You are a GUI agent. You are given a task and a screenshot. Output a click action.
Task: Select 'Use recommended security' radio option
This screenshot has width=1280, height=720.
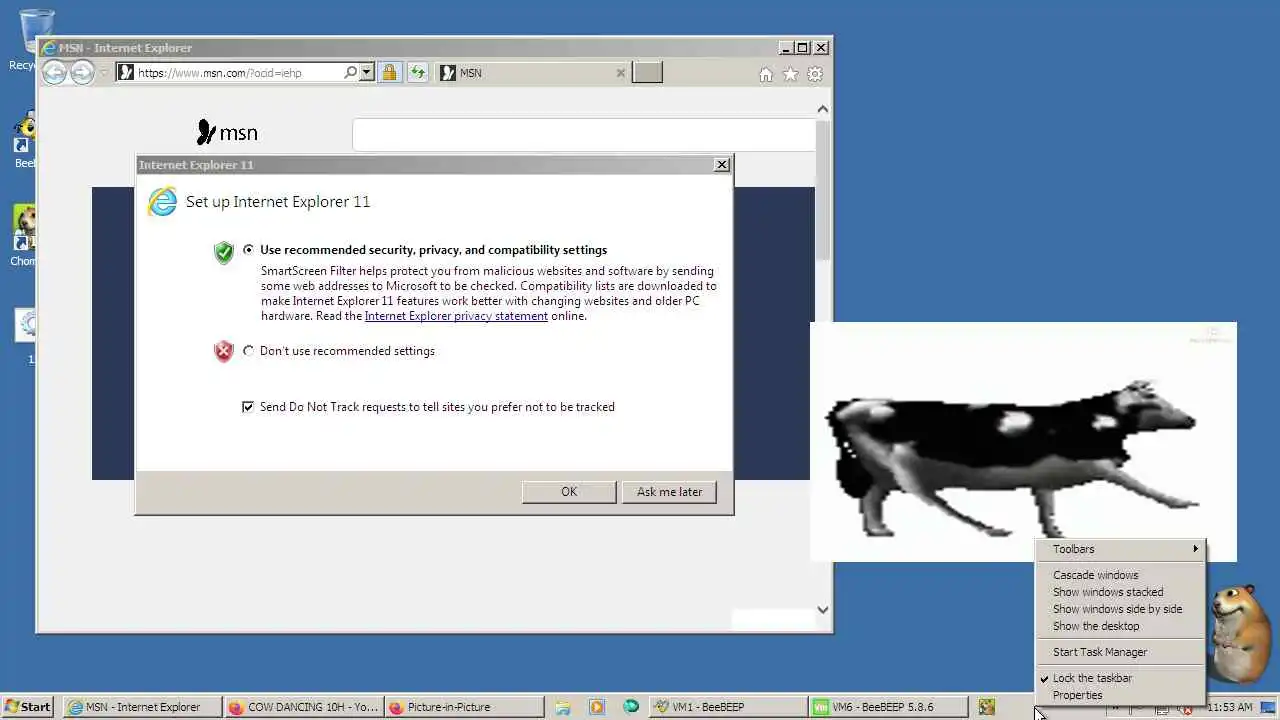pos(248,250)
